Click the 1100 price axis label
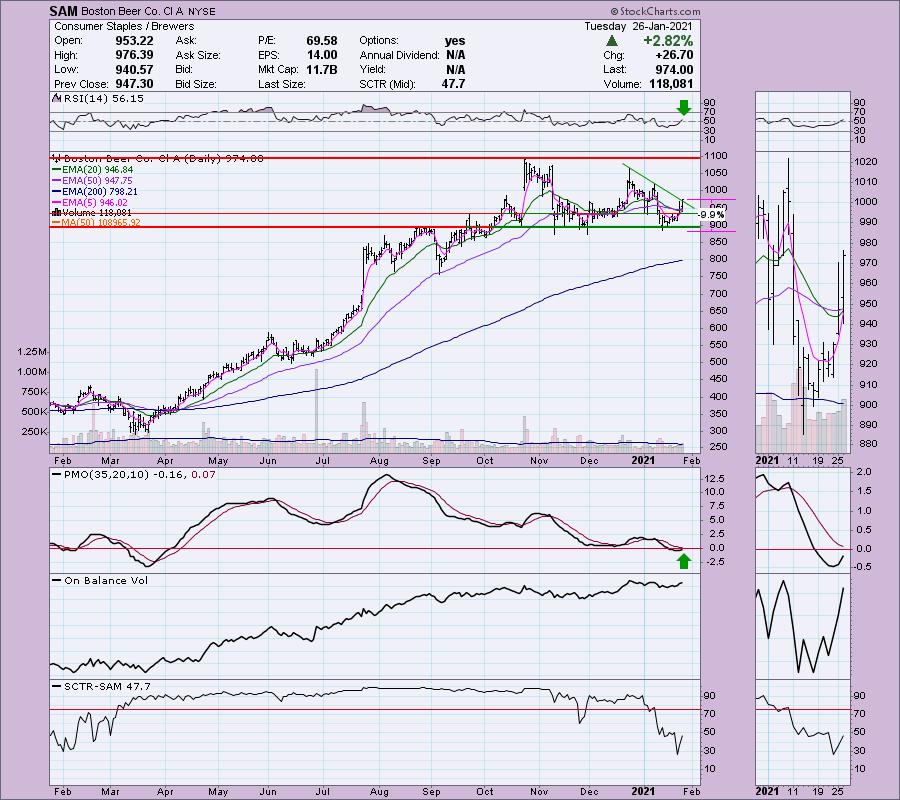The height and width of the screenshot is (800, 900). pos(717,156)
